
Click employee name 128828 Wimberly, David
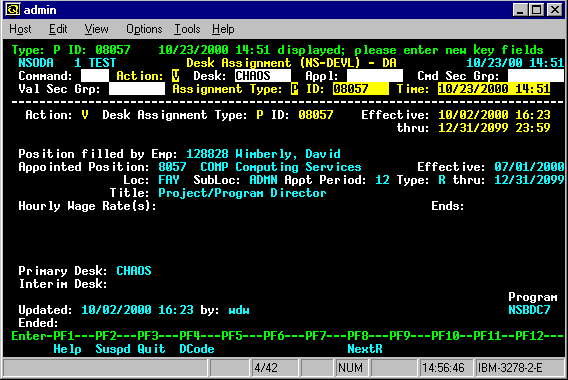pos(263,154)
